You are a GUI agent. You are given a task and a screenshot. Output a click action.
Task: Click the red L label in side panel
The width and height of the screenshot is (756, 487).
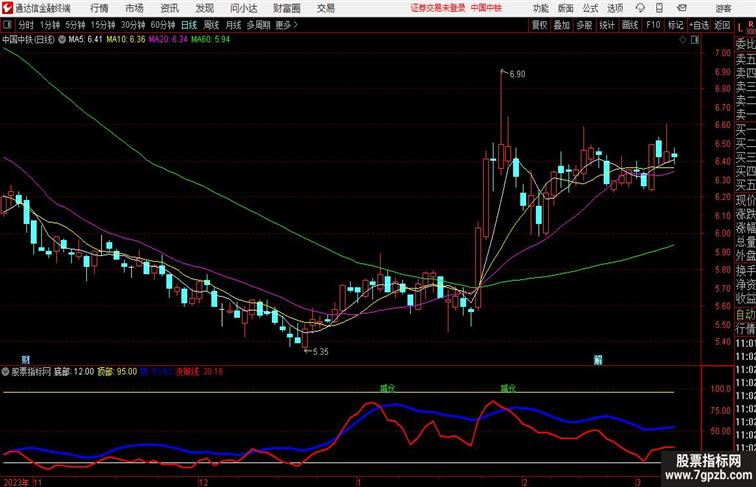(x=740, y=27)
